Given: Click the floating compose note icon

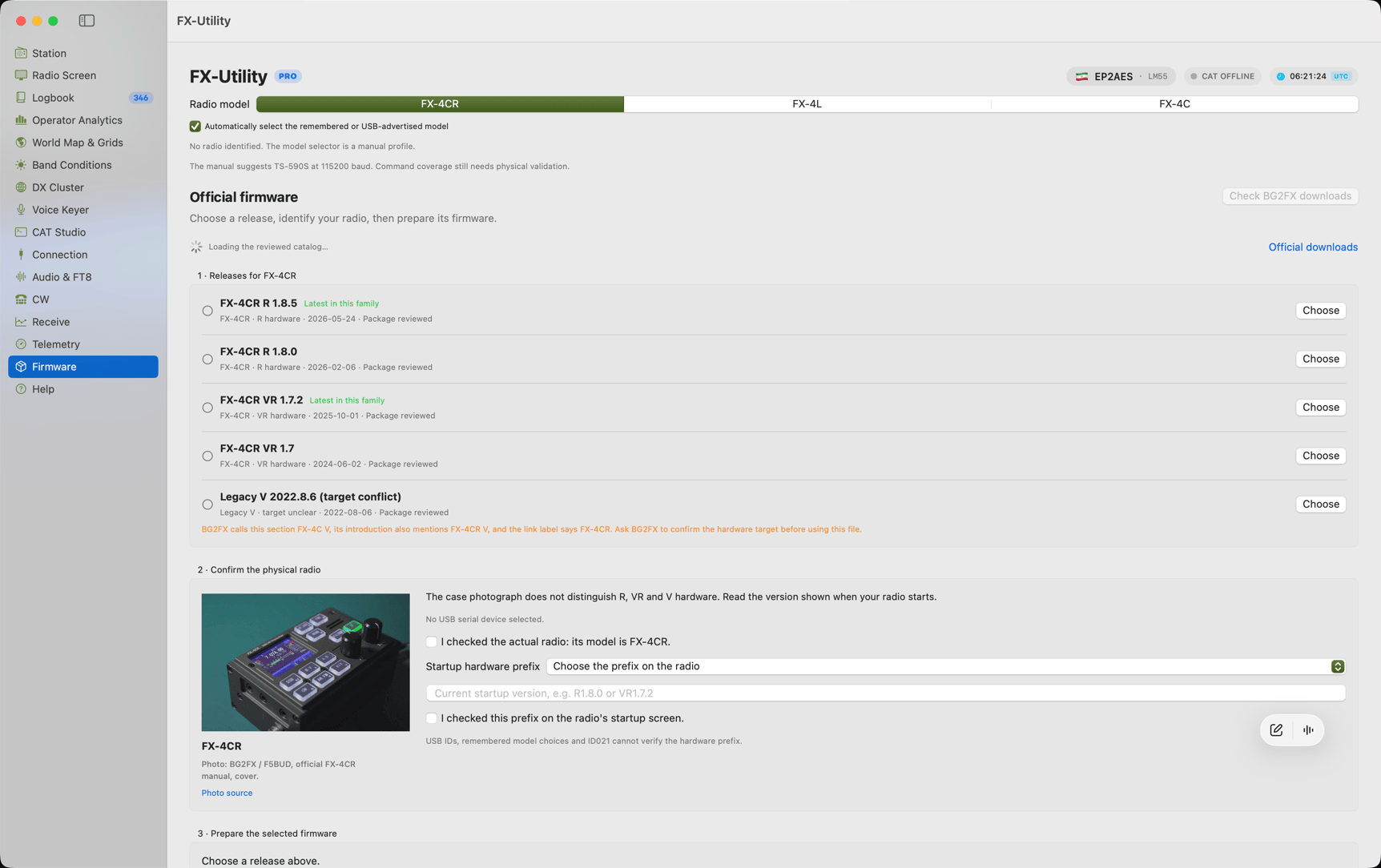Looking at the screenshot, I should 1276,730.
